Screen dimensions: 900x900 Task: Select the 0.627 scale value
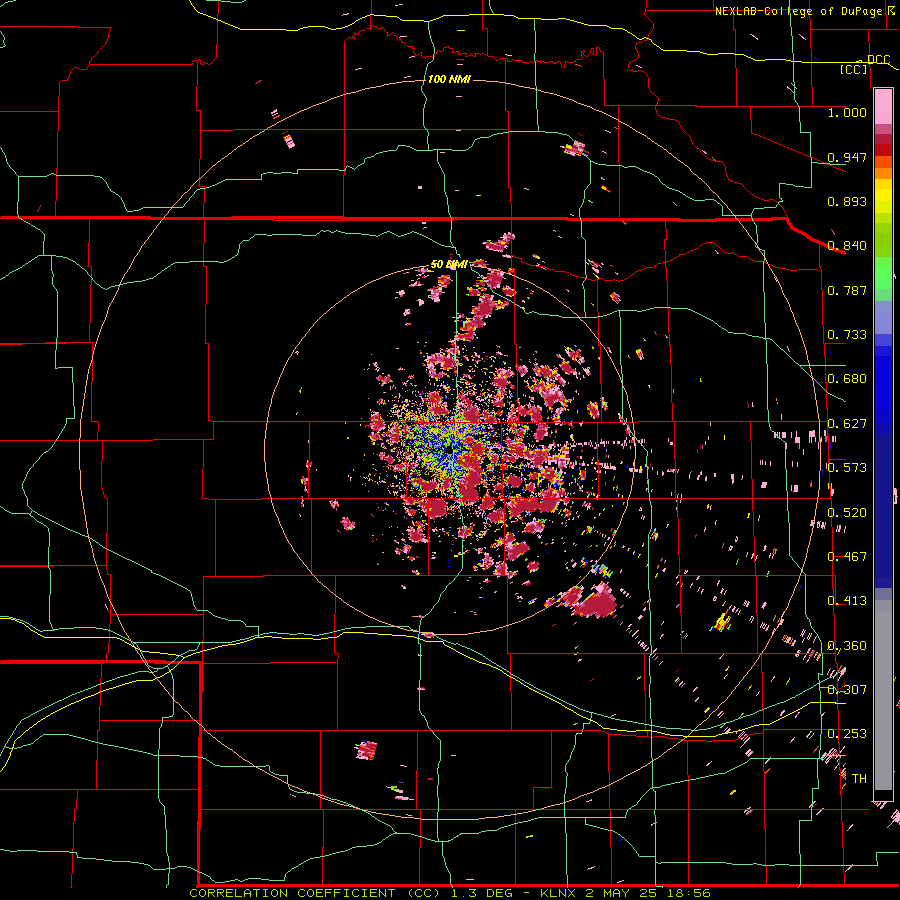point(847,424)
